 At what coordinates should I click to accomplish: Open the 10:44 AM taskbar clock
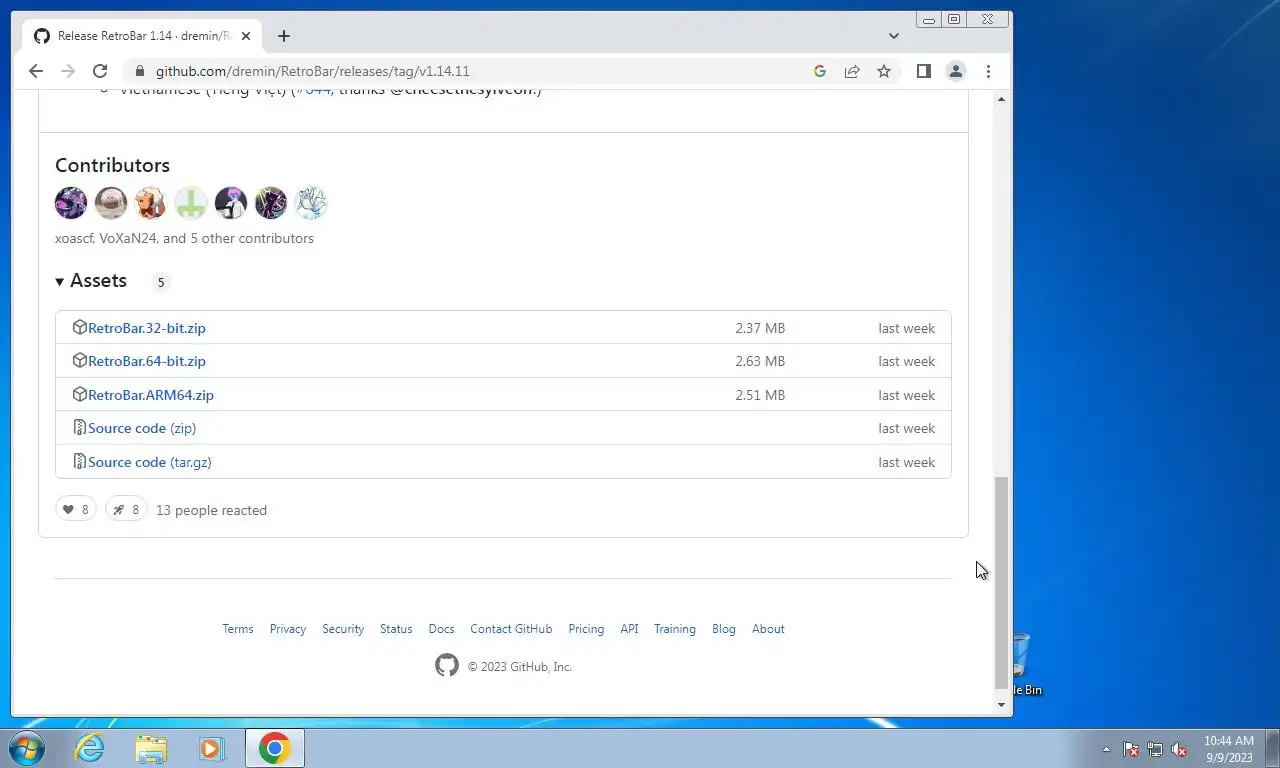coord(1228,749)
